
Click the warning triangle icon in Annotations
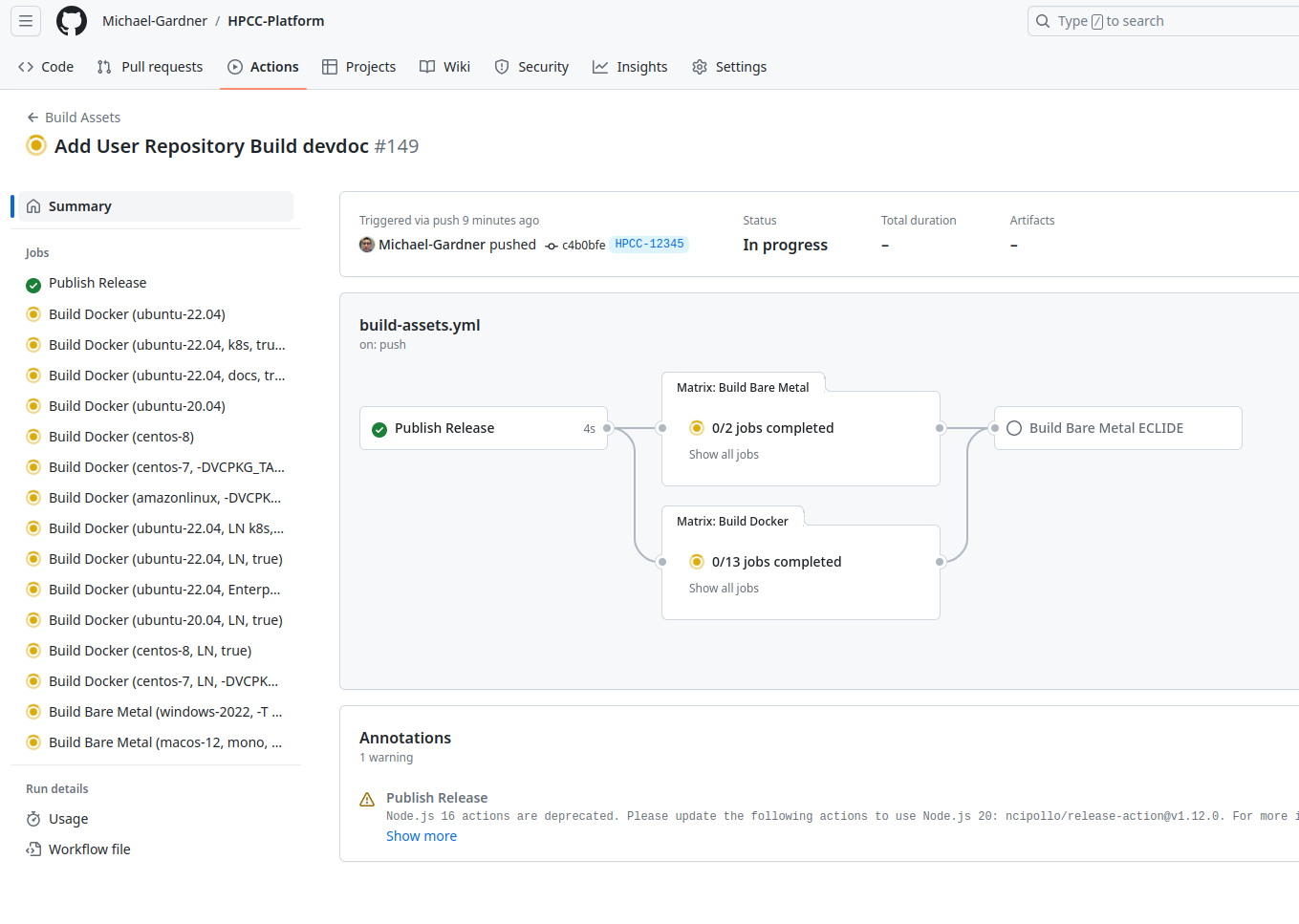pos(367,799)
